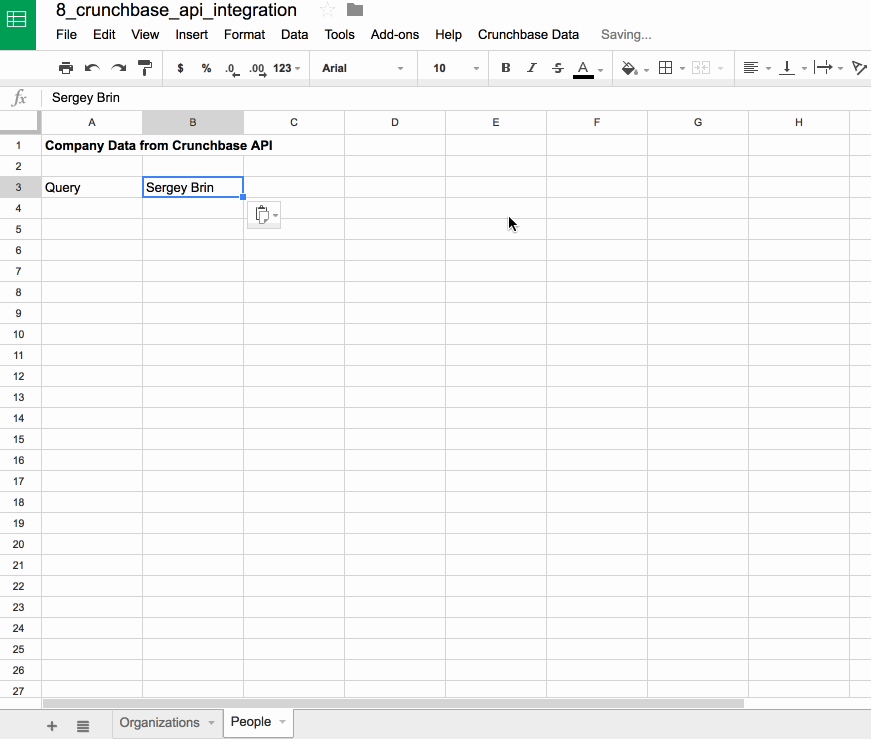Select column B header
The height and width of the screenshot is (739, 871).
193,122
